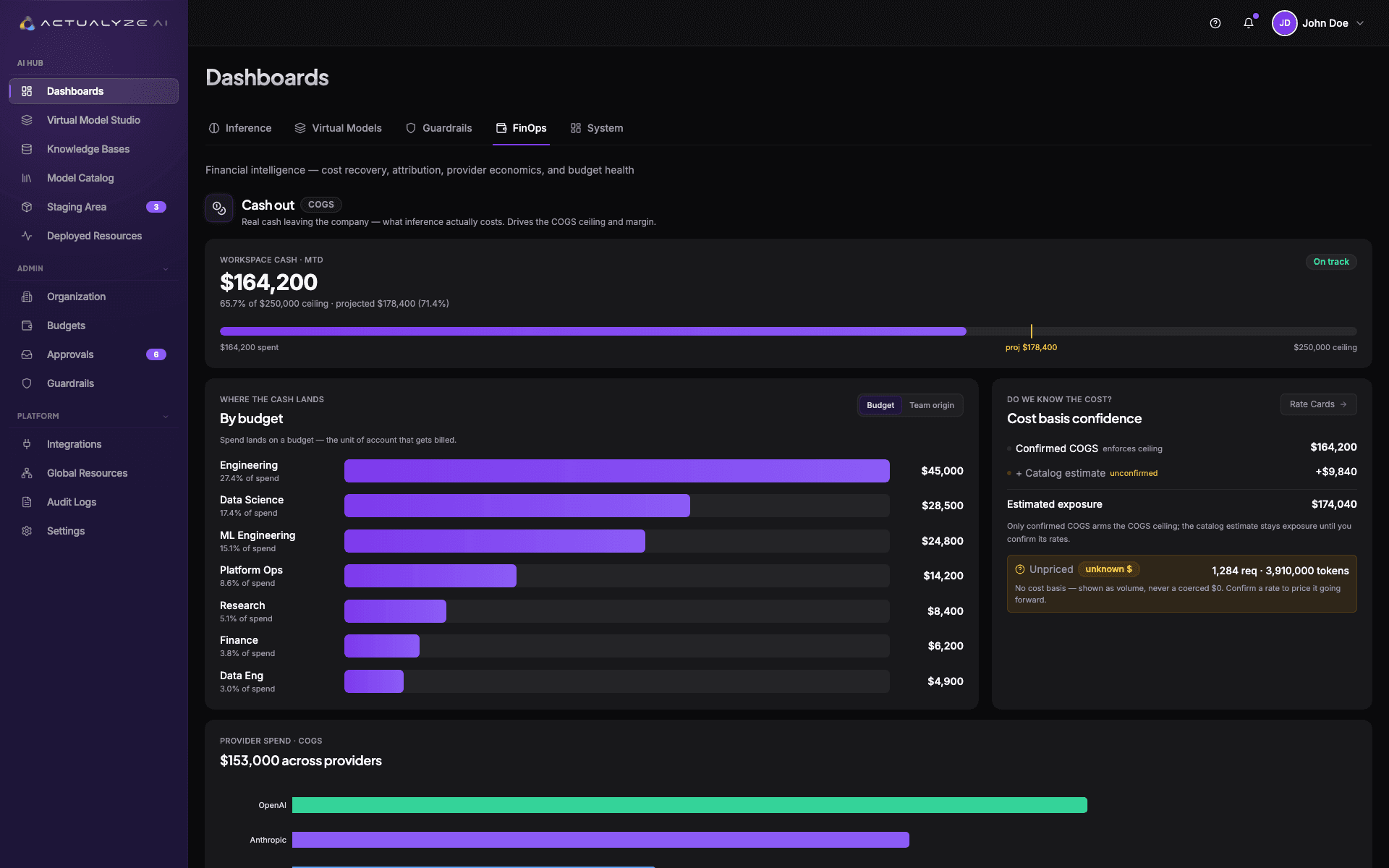This screenshot has width=1389, height=868.
Task: Click the Audit Logs document icon
Action: [x=27, y=502]
